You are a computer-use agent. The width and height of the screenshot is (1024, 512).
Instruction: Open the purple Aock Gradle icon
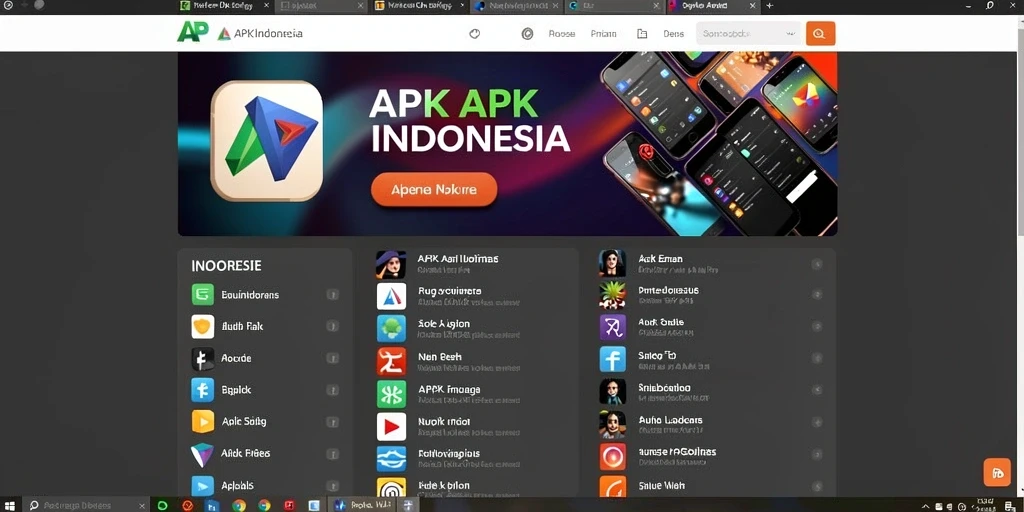613,327
